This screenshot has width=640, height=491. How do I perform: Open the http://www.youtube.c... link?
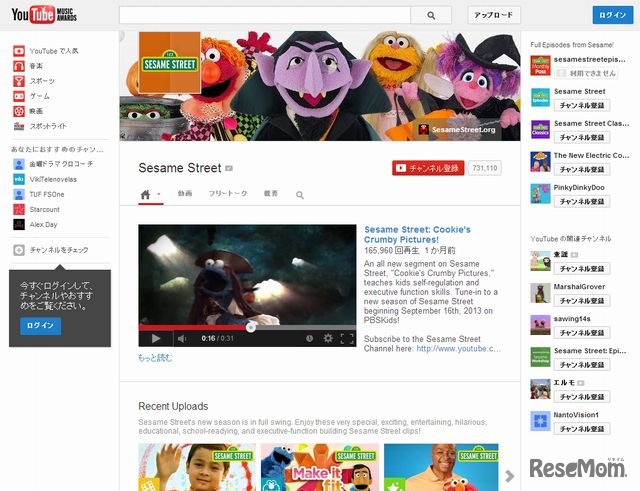[458, 349]
